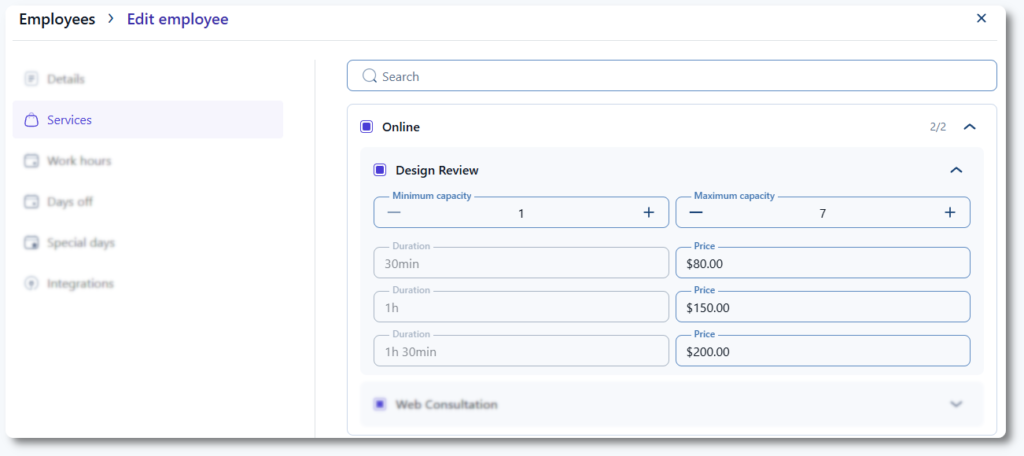Click the Services bag icon in the sidebar
The height and width of the screenshot is (456, 1024).
[31, 120]
